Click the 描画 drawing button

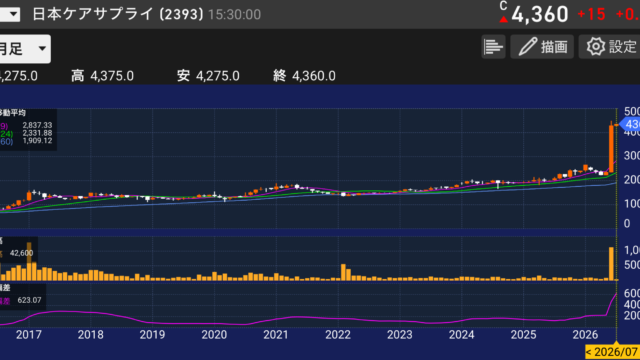542,47
